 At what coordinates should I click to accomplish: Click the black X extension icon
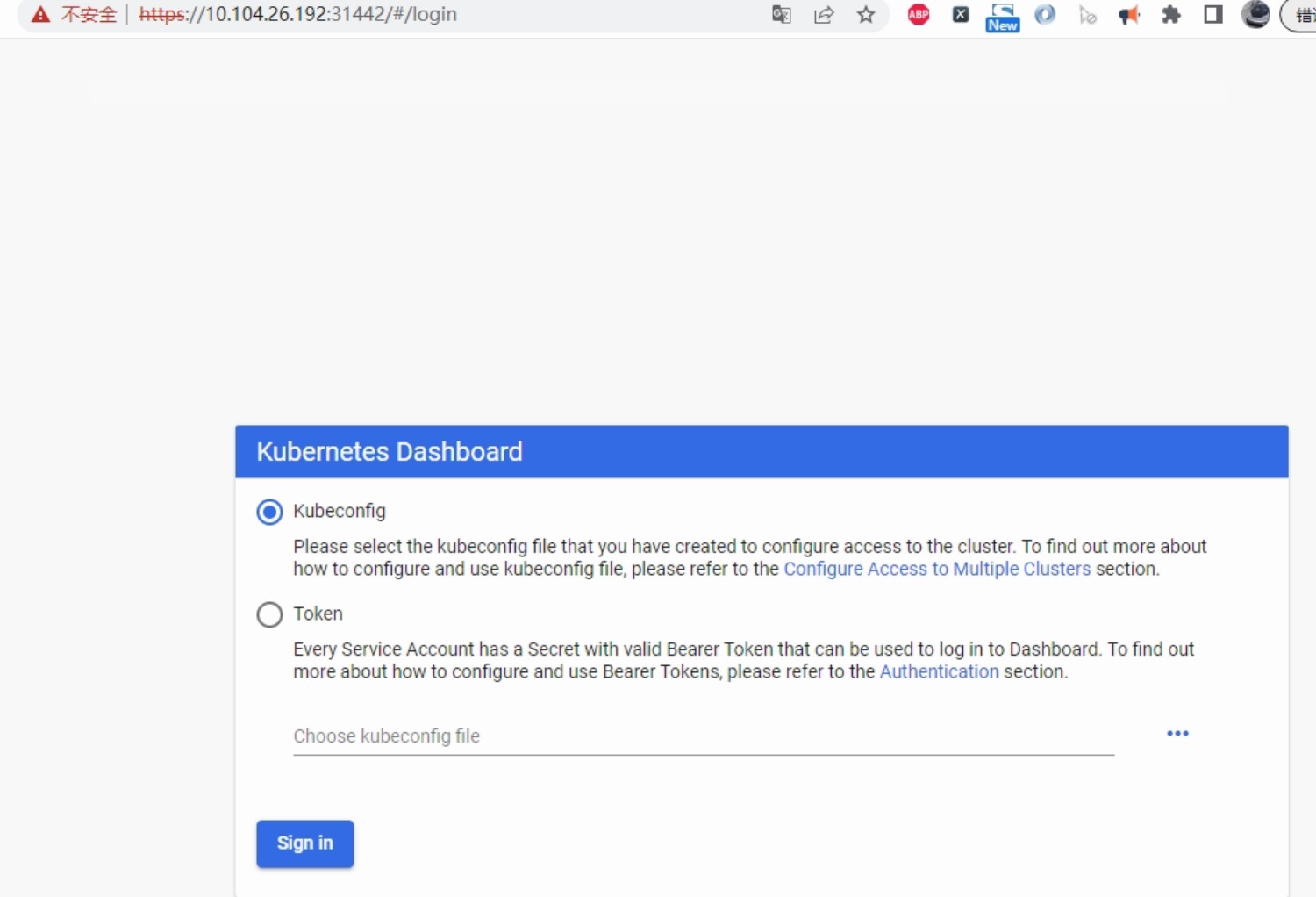pos(961,14)
